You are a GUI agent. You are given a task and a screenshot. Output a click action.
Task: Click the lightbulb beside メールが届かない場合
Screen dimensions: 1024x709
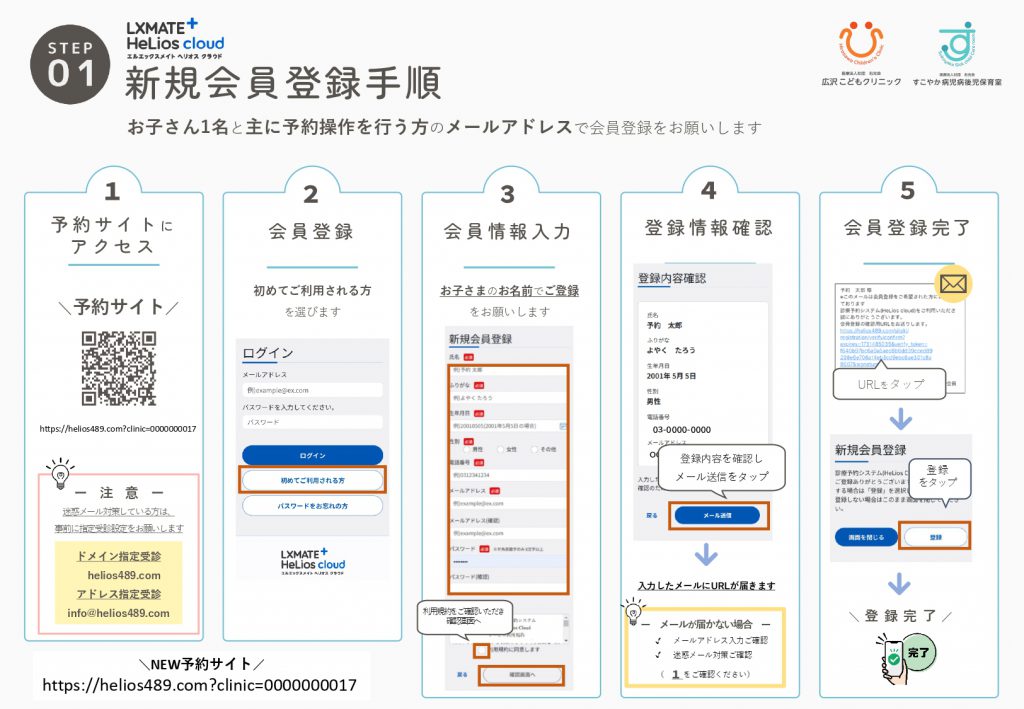[x=631, y=609]
